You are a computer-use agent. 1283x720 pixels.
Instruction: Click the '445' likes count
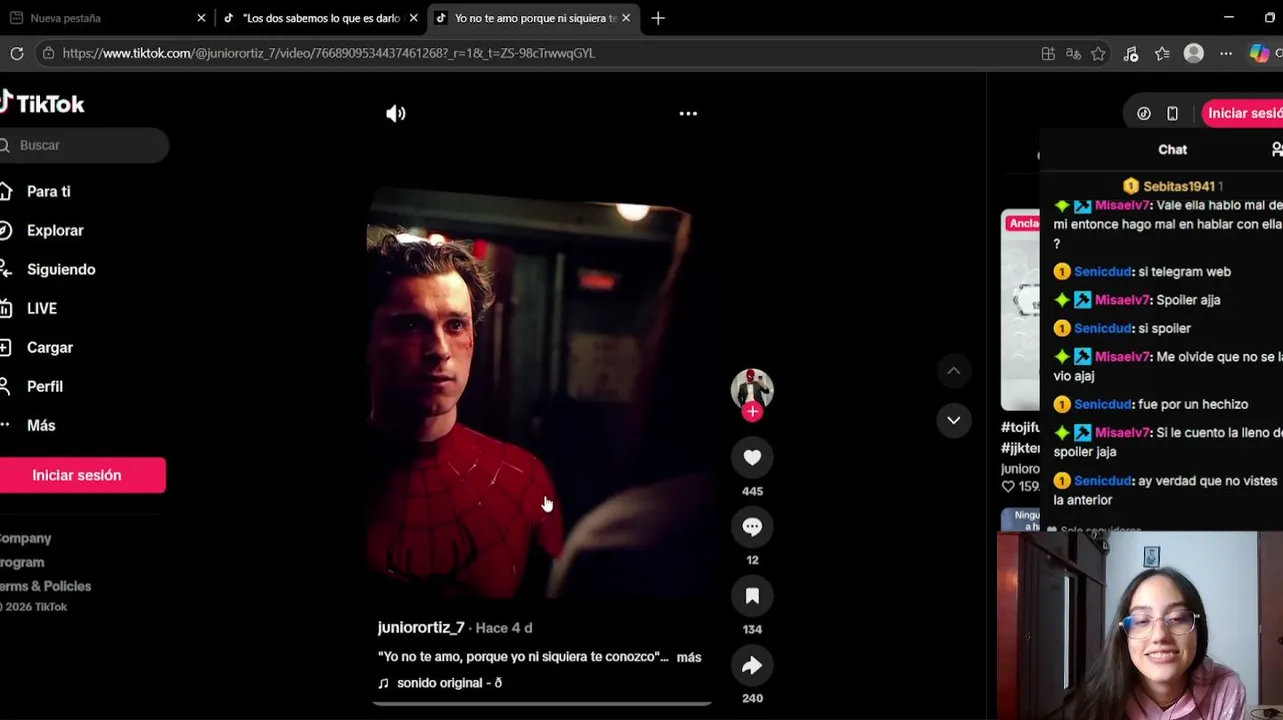point(752,491)
